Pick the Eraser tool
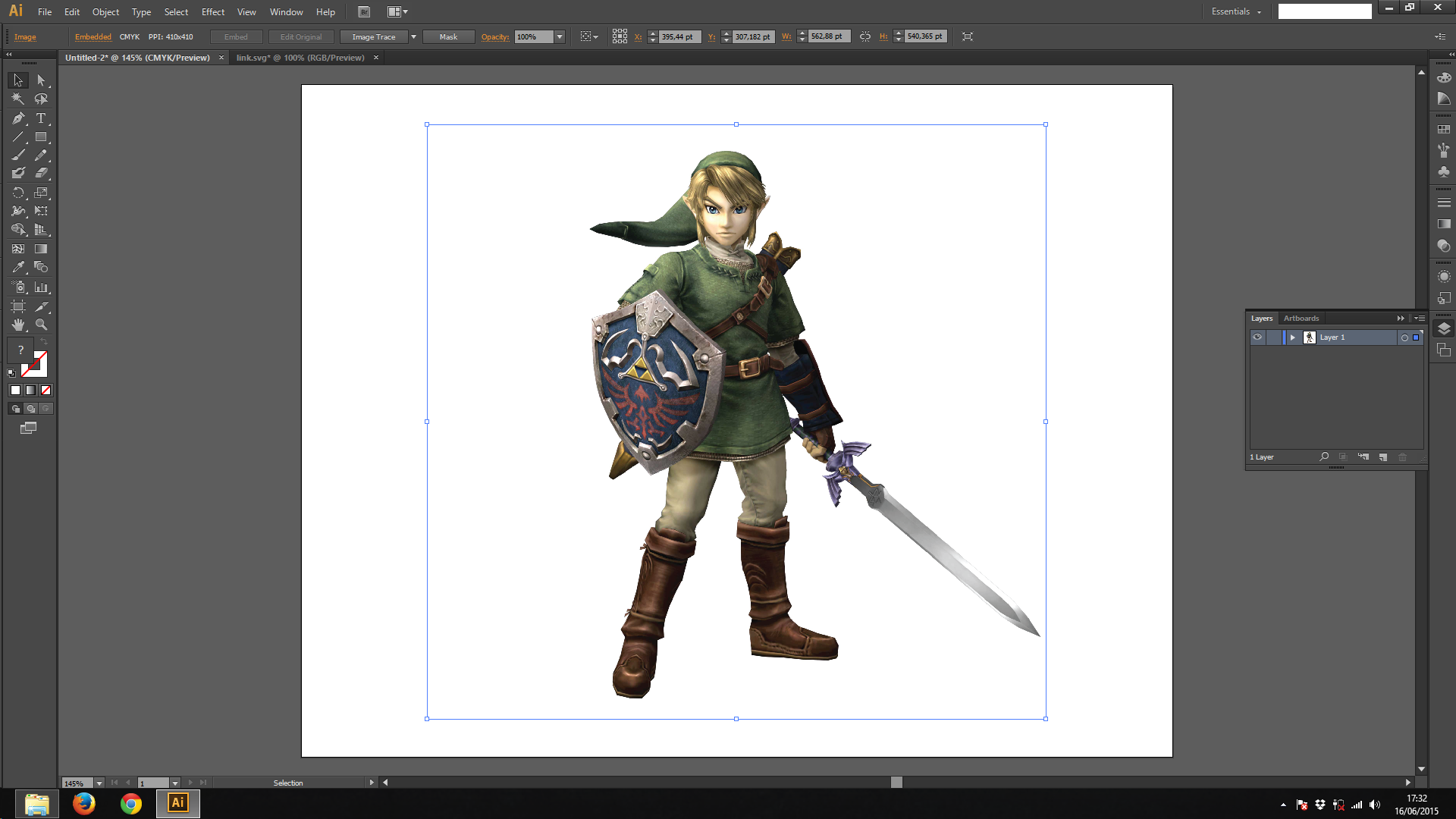This screenshot has height=819, width=1456. (x=42, y=173)
